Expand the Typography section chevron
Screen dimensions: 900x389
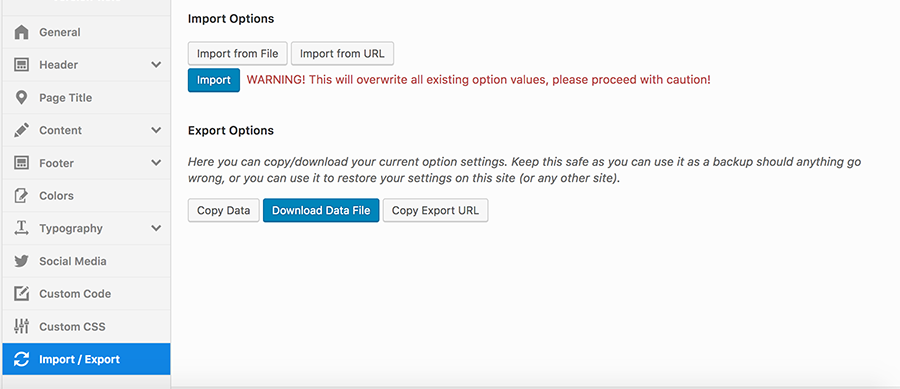[156, 228]
